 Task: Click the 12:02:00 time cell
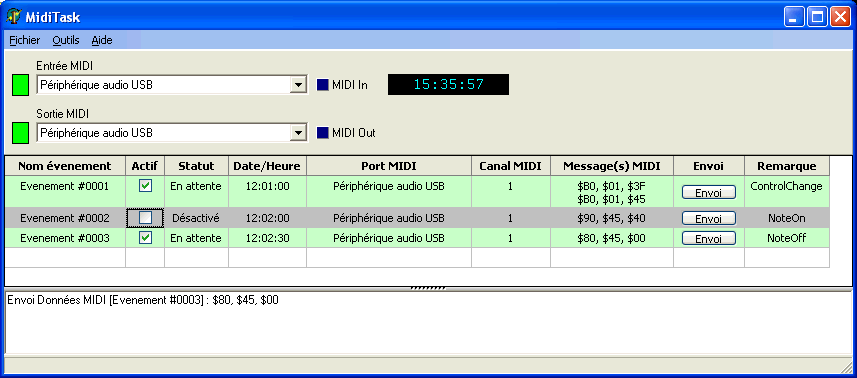point(267,218)
